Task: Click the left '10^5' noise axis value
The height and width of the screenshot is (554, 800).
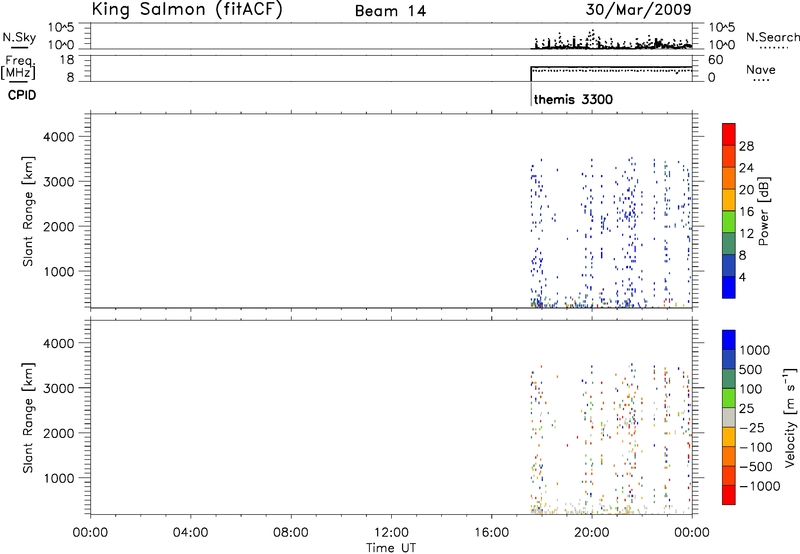Action: [61, 27]
